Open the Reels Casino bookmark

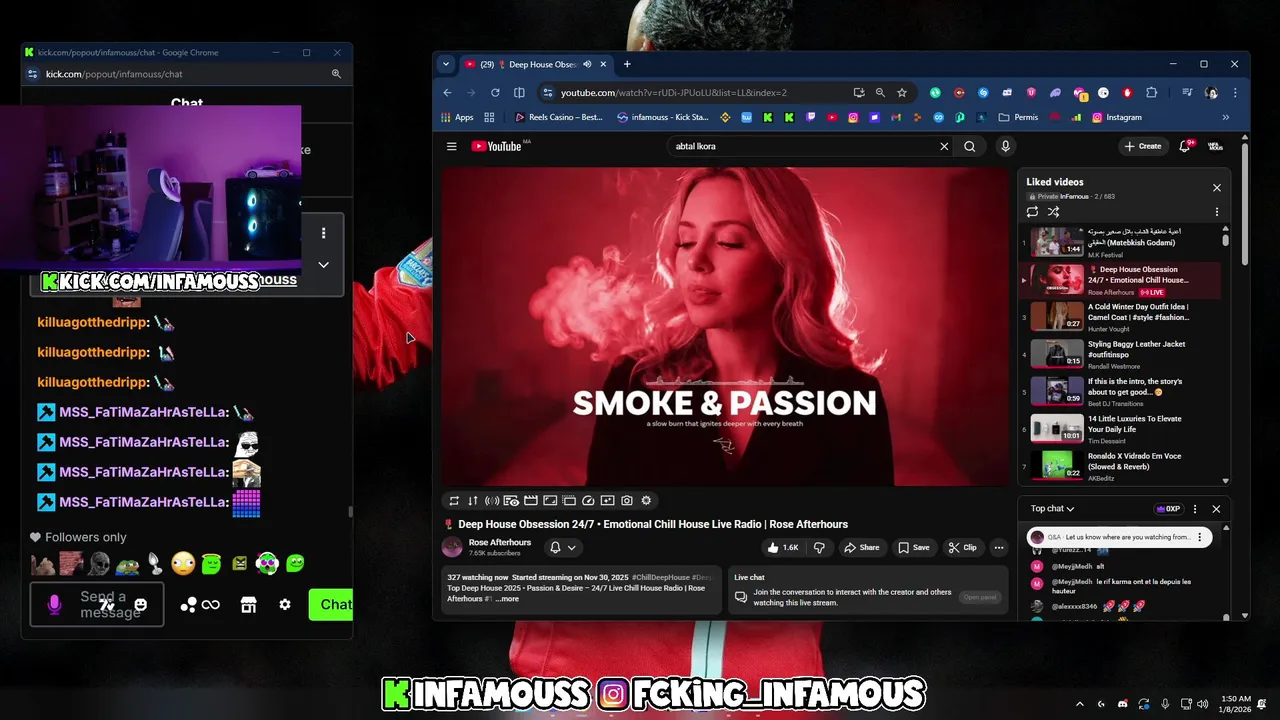pos(558,117)
